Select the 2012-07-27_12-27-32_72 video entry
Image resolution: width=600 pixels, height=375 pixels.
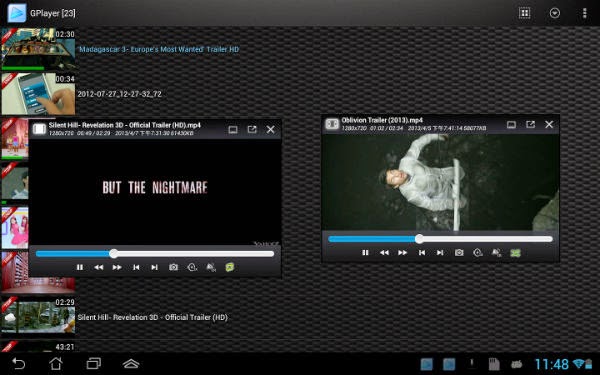click(x=119, y=94)
